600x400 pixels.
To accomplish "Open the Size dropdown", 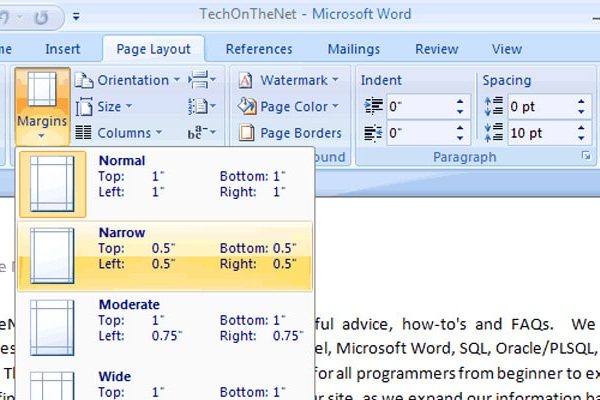I will (103, 106).
